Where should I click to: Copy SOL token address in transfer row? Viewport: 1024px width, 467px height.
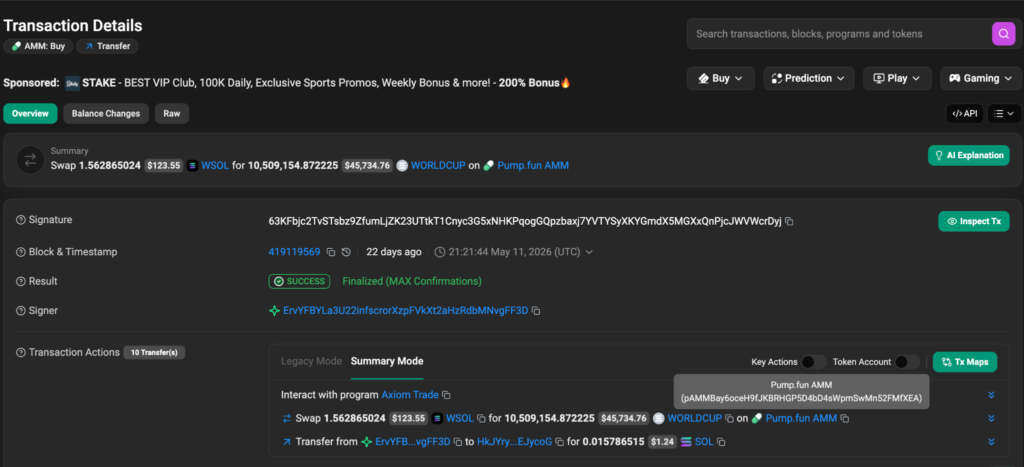tap(720, 442)
